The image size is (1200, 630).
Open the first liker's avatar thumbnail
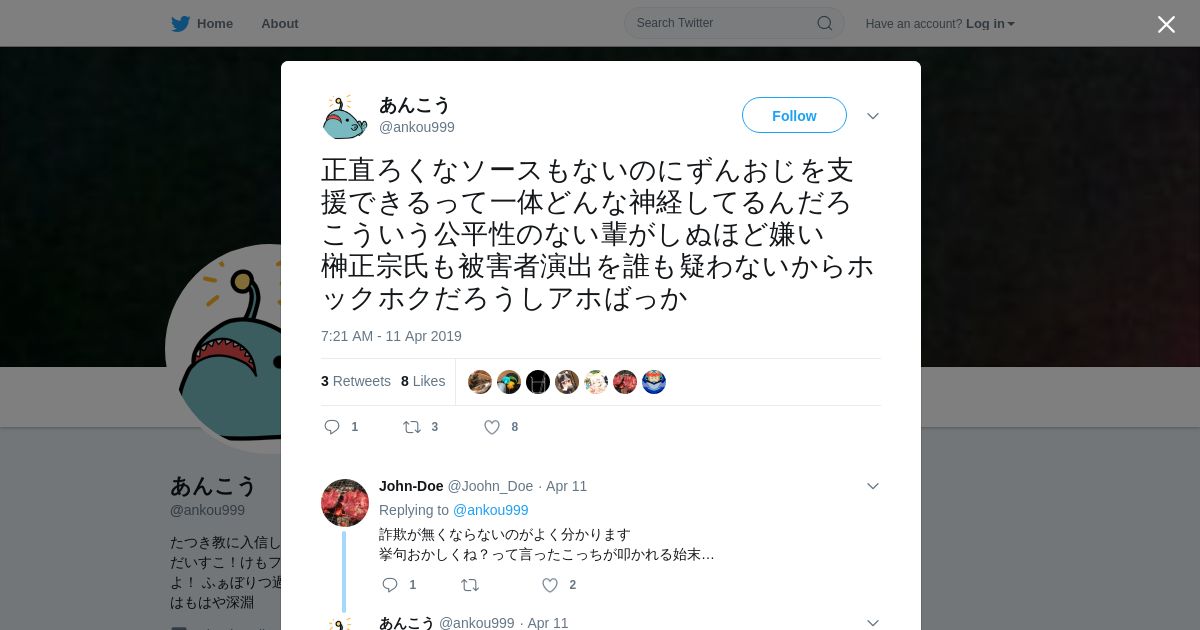click(x=480, y=382)
